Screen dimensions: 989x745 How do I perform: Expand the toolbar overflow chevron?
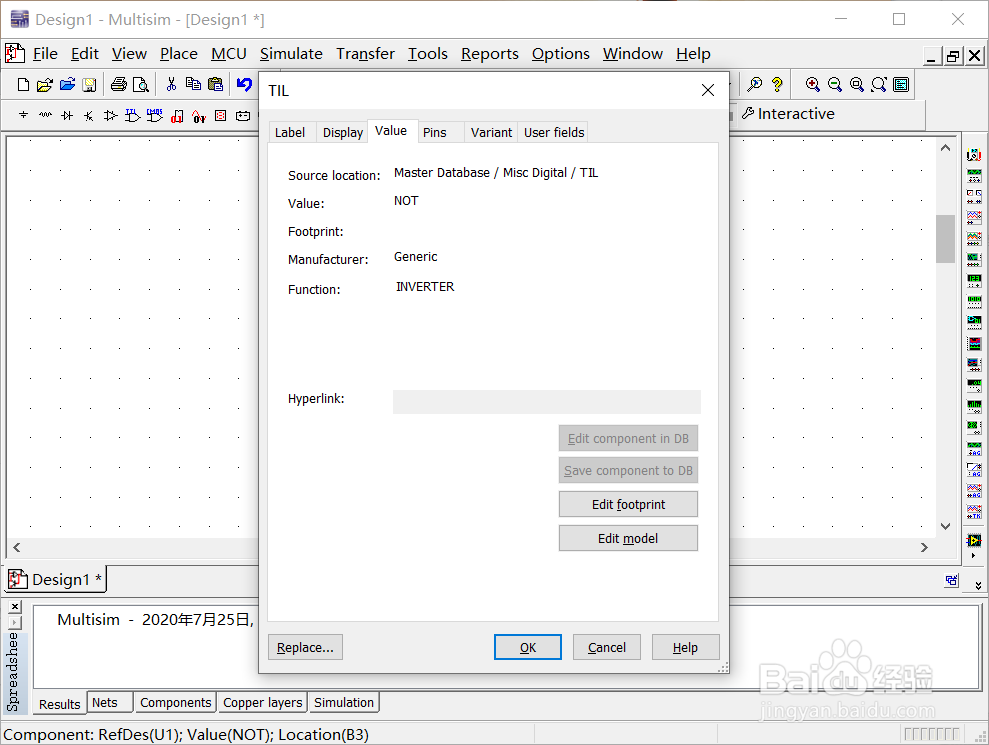978,585
